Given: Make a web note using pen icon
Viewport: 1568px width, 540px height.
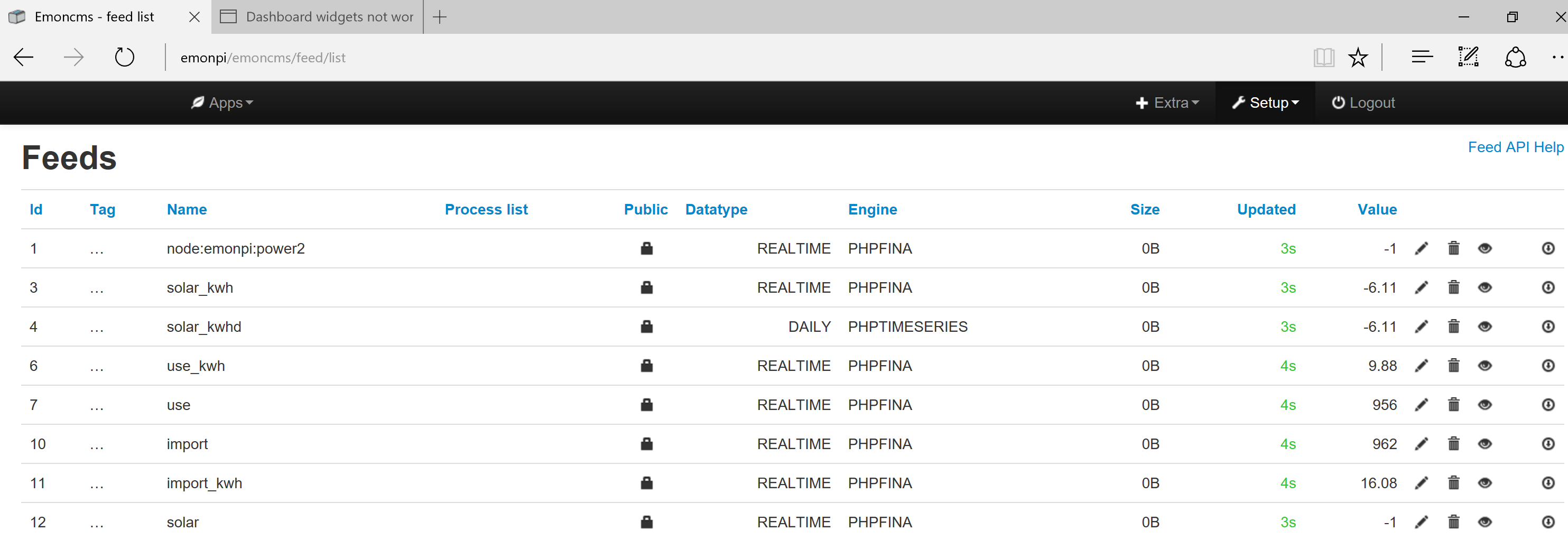Looking at the screenshot, I should click(1468, 57).
